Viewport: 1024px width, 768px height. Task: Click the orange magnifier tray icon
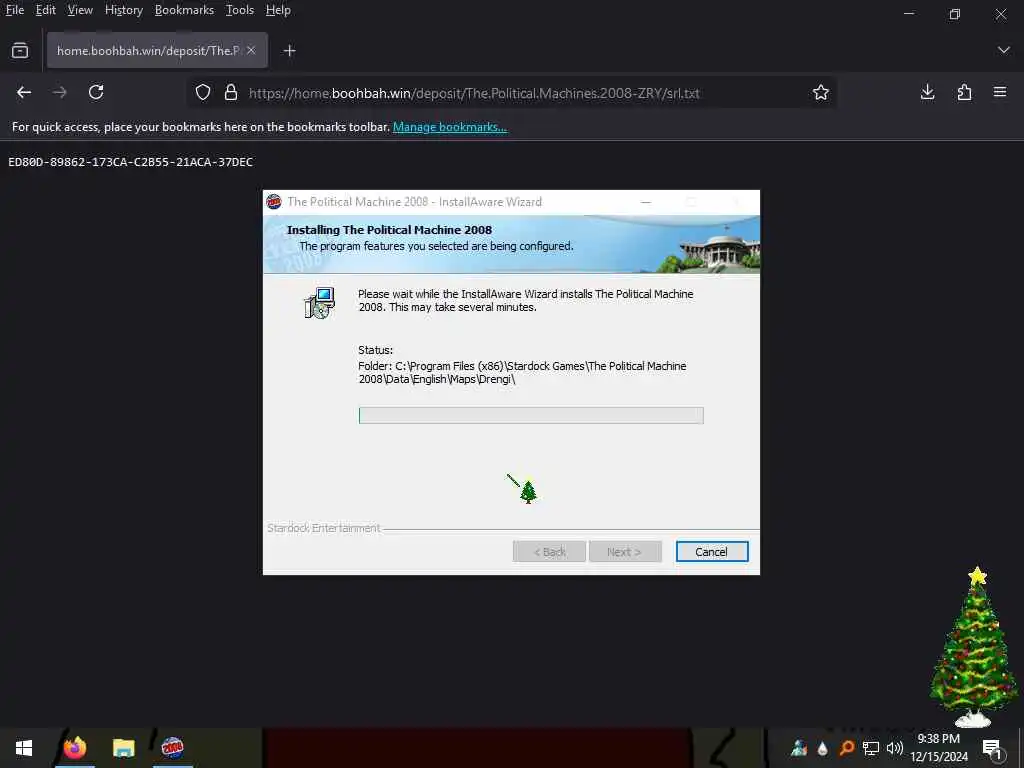tap(846, 748)
